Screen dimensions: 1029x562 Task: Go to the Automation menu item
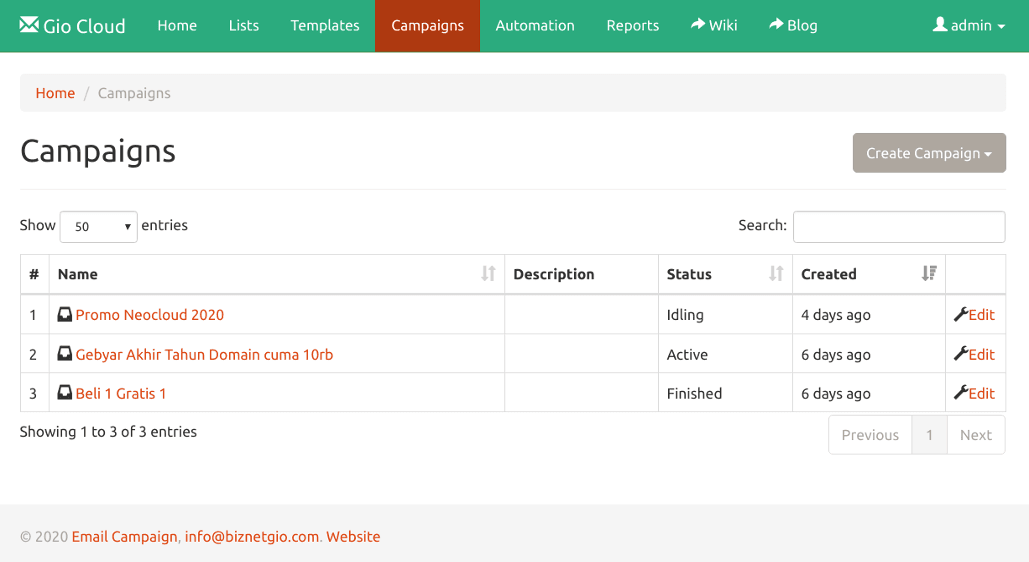pyautogui.click(x=535, y=26)
